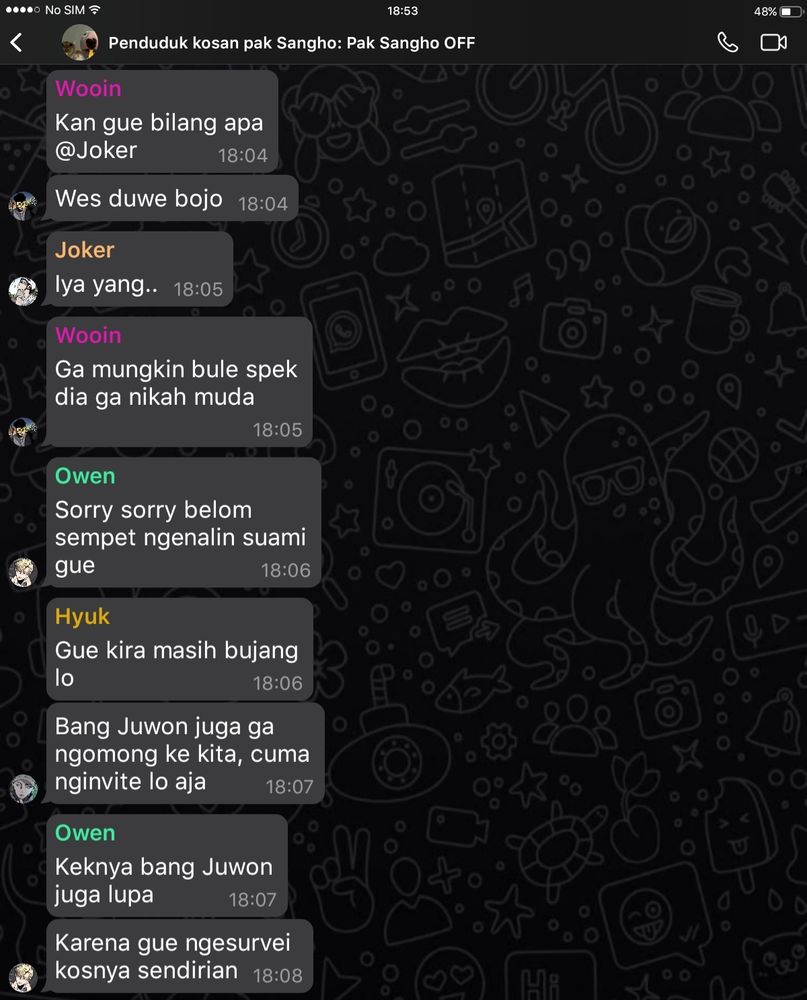The height and width of the screenshot is (1000, 807).
Task: Start a voice call with the group
Action: (x=727, y=43)
